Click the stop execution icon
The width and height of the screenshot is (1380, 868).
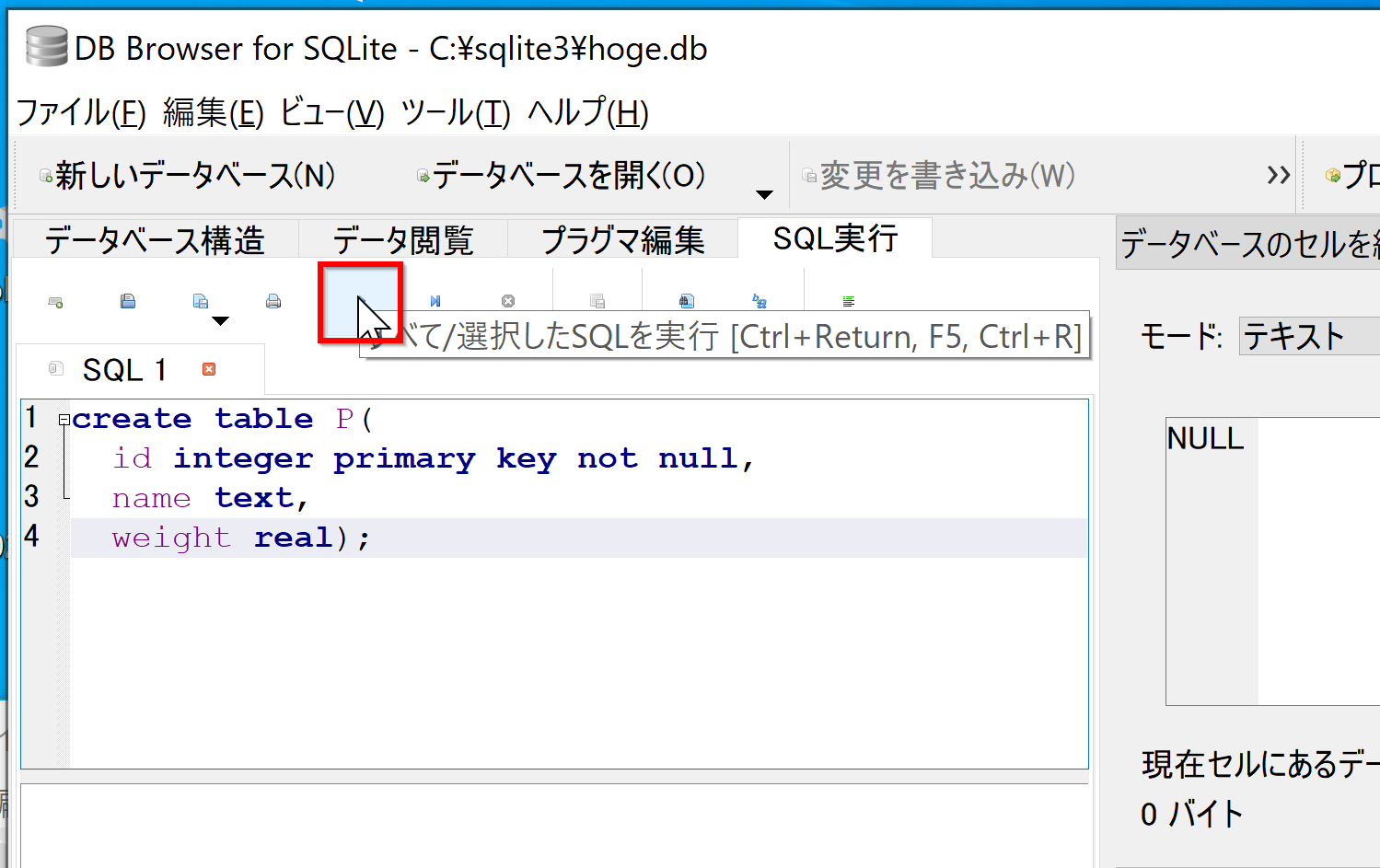(508, 301)
